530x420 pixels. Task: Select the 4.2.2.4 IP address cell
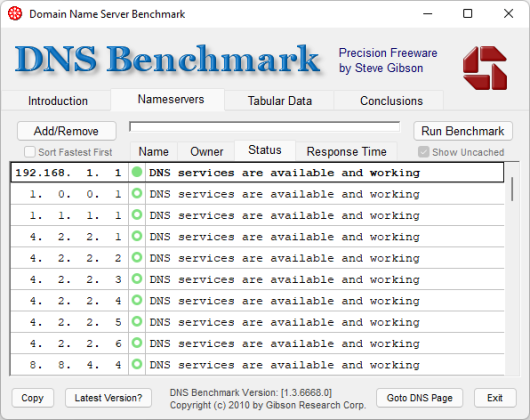69,300
